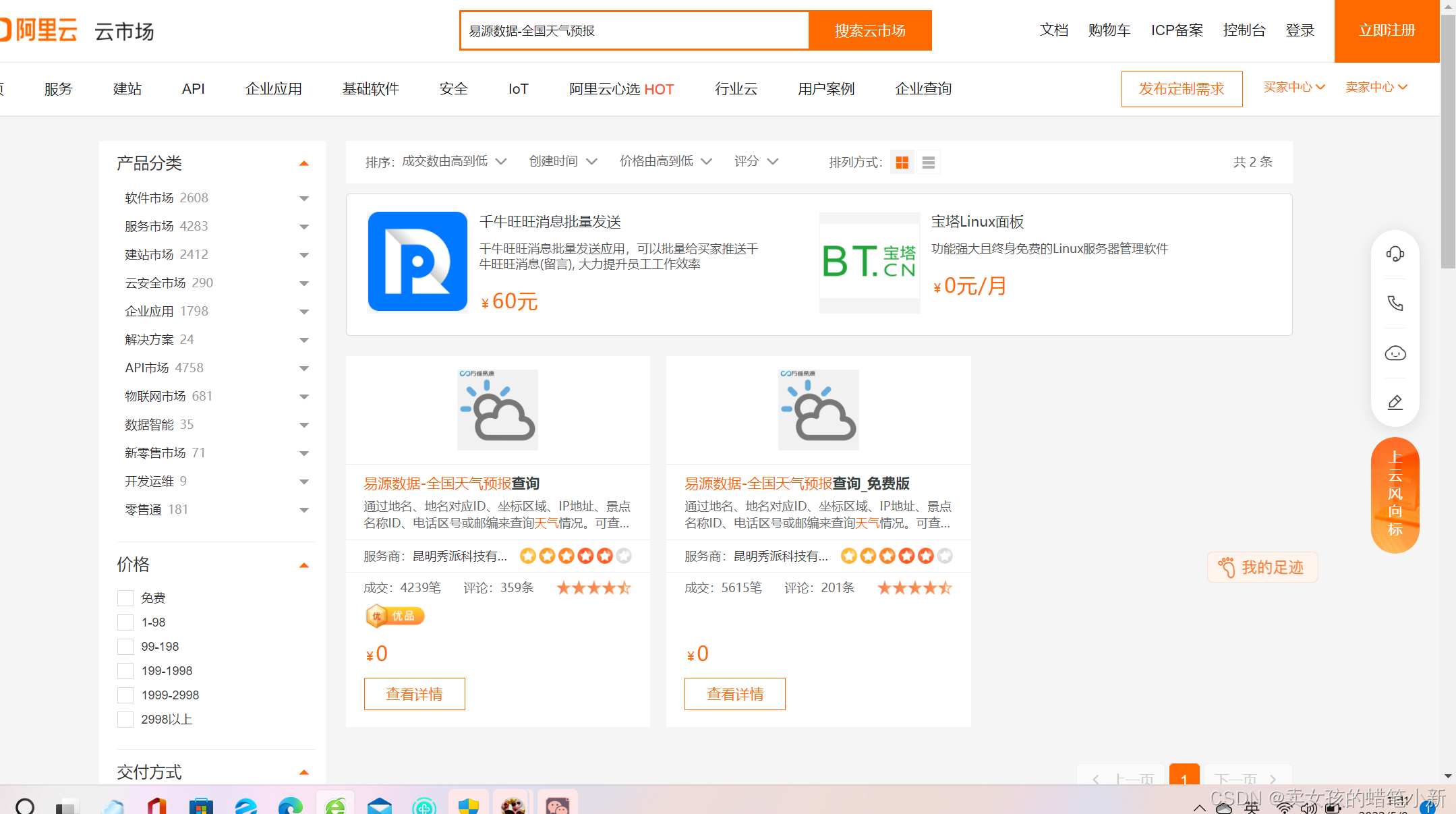Image resolution: width=1456 pixels, height=814 pixels.
Task: Open 买家中心 dropdown
Action: (x=1294, y=87)
